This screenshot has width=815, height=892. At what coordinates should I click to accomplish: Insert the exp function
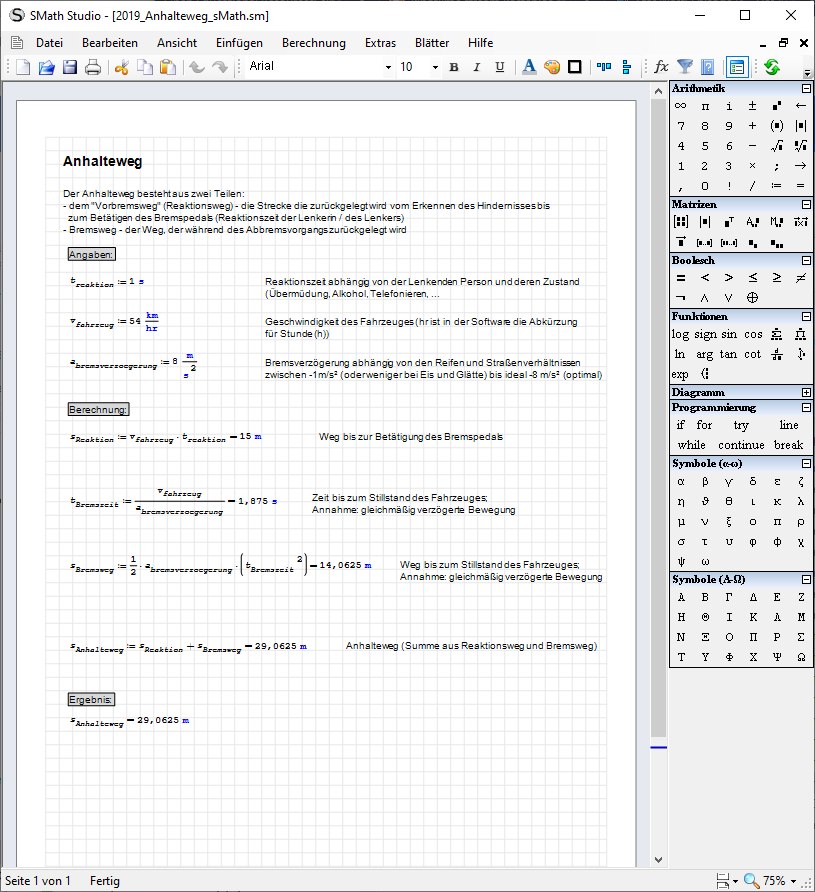pyautogui.click(x=680, y=374)
